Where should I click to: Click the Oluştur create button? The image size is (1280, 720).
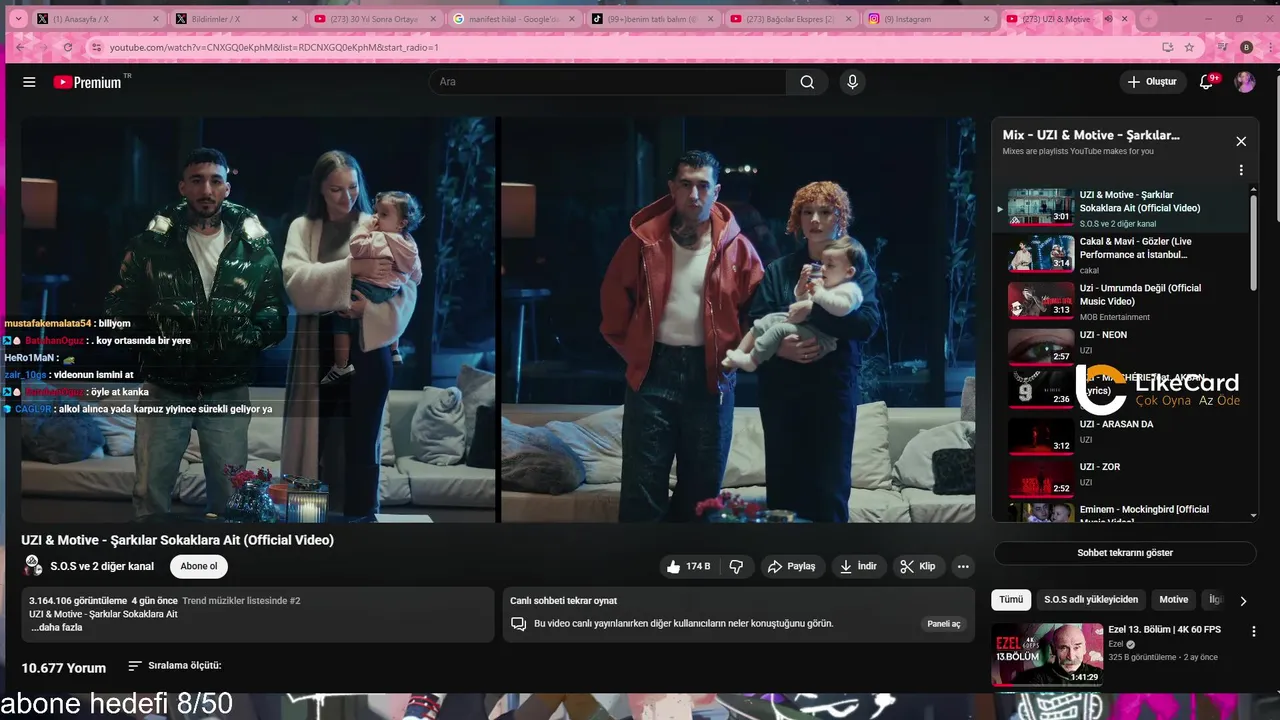point(1152,82)
